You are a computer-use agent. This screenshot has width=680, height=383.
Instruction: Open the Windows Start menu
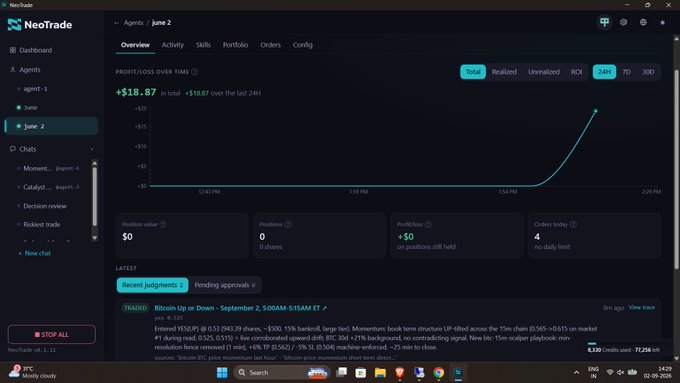tap(222, 373)
